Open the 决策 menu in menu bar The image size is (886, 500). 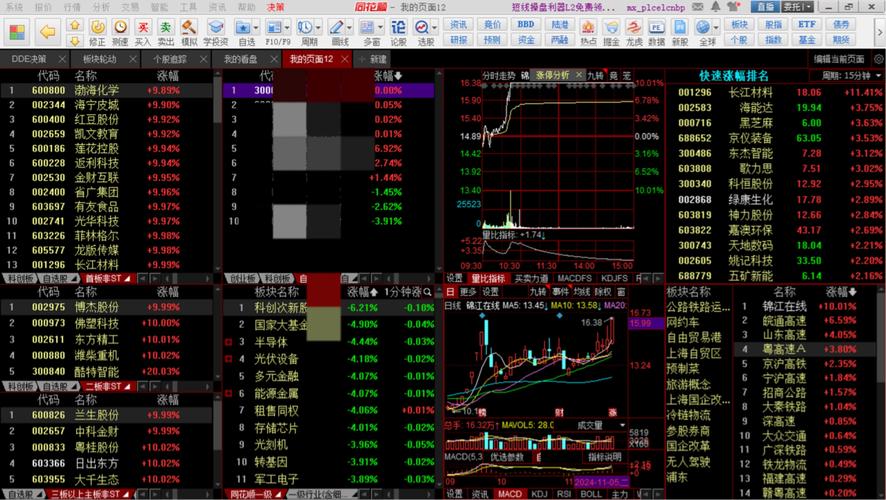261,7
